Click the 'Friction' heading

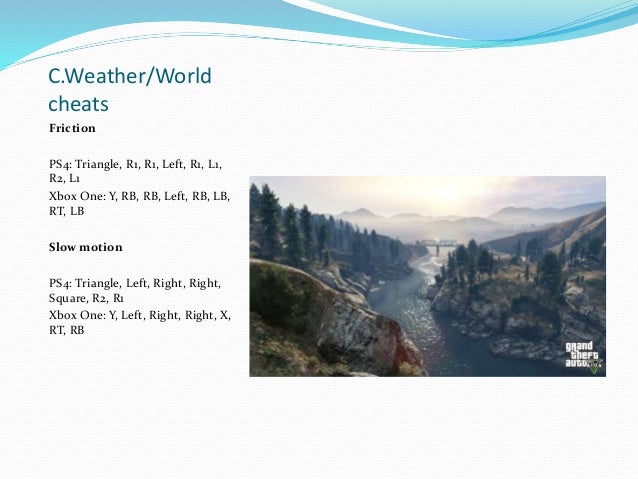[72, 128]
